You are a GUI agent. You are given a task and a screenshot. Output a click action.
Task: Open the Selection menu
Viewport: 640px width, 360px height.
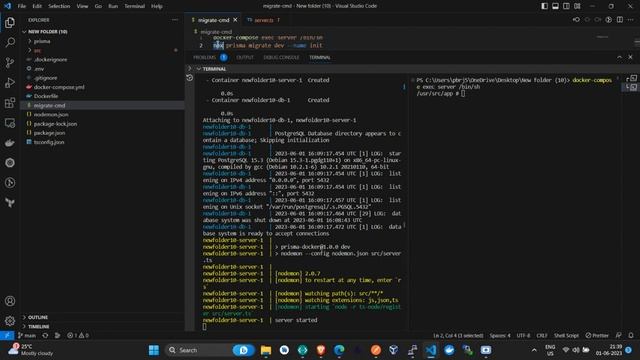coord(59,6)
